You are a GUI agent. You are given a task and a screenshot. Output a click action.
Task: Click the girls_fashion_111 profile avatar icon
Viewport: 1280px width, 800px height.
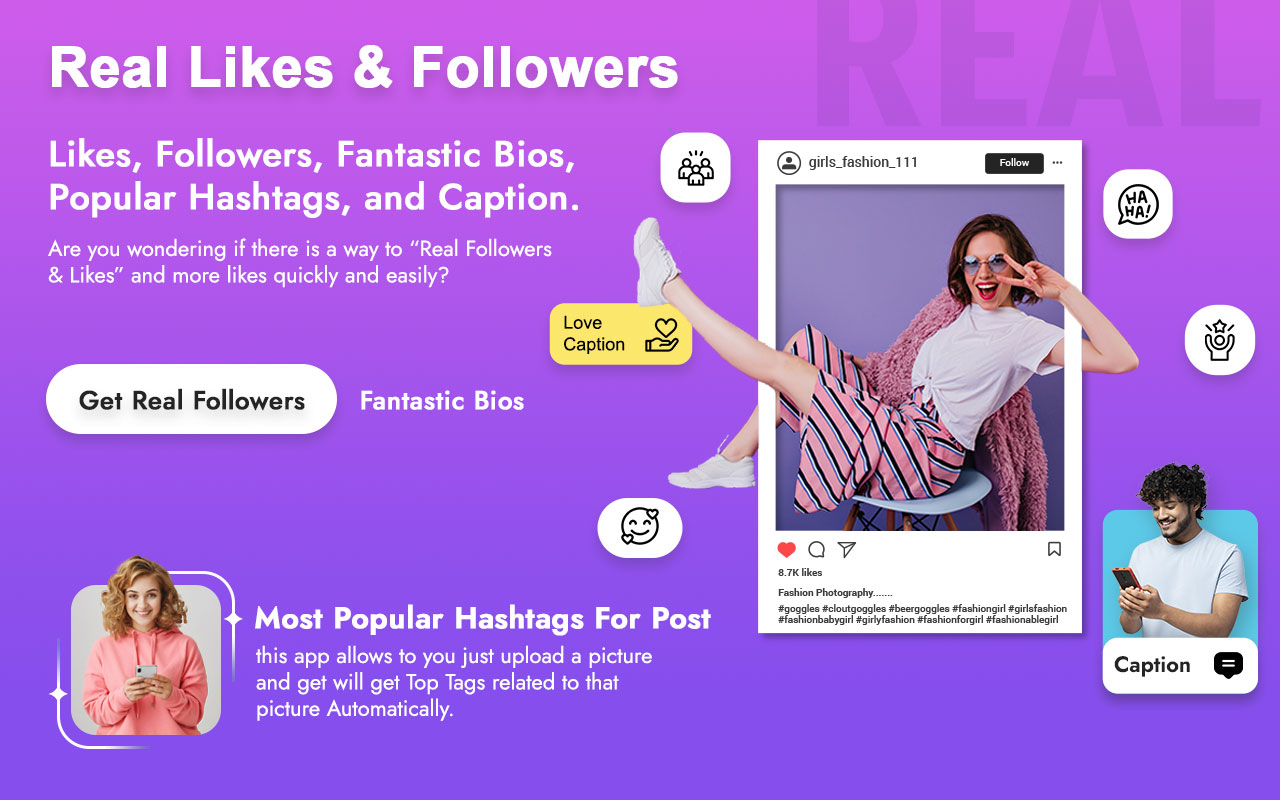[x=789, y=162]
